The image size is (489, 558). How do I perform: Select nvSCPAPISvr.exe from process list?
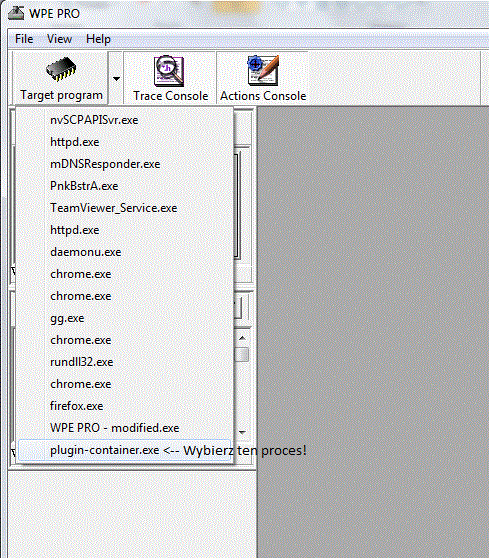tap(125, 120)
